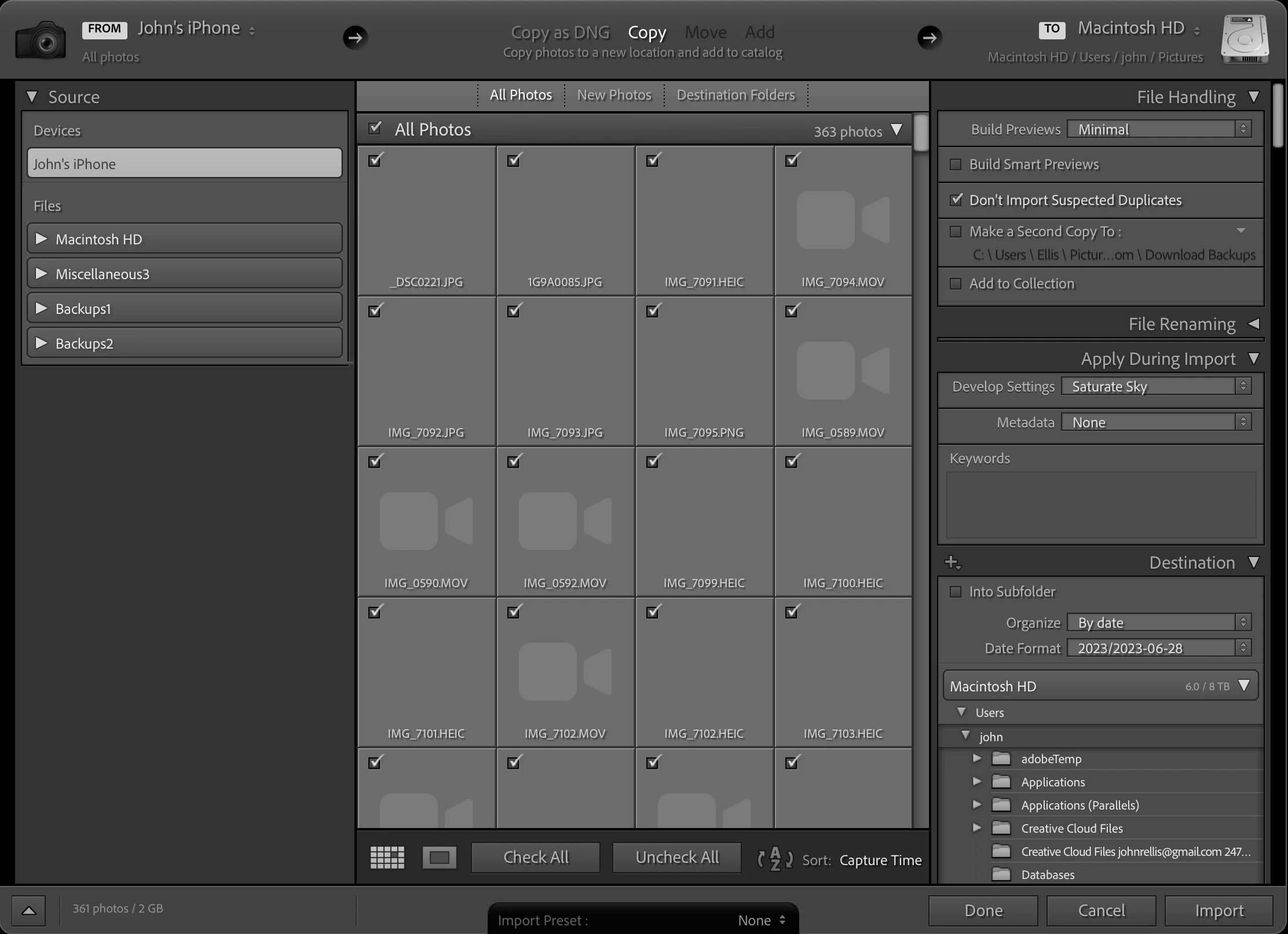Click the plus icon beside Destination

(952, 562)
